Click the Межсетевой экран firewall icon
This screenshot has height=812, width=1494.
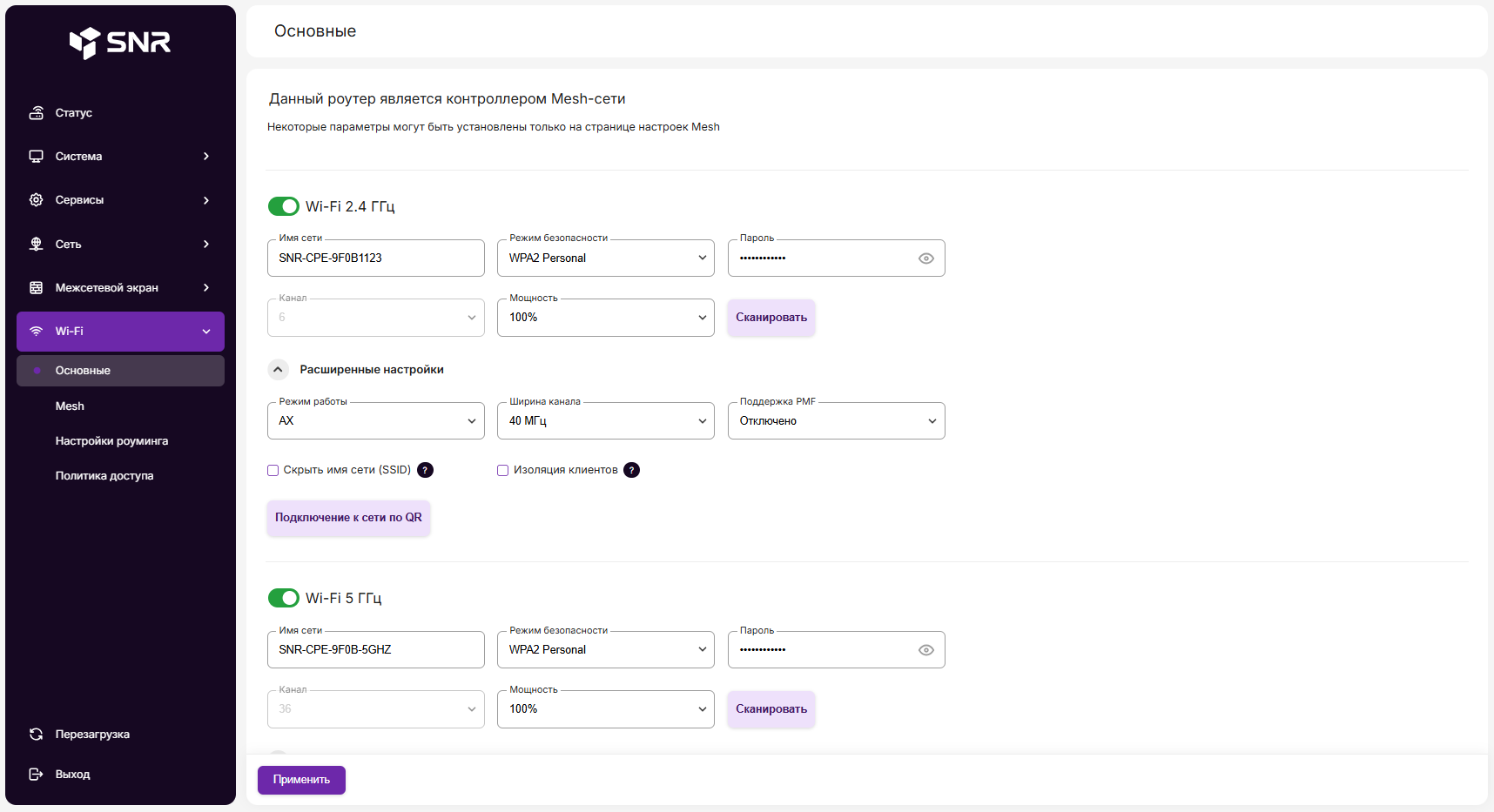pyautogui.click(x=37, y=288)
